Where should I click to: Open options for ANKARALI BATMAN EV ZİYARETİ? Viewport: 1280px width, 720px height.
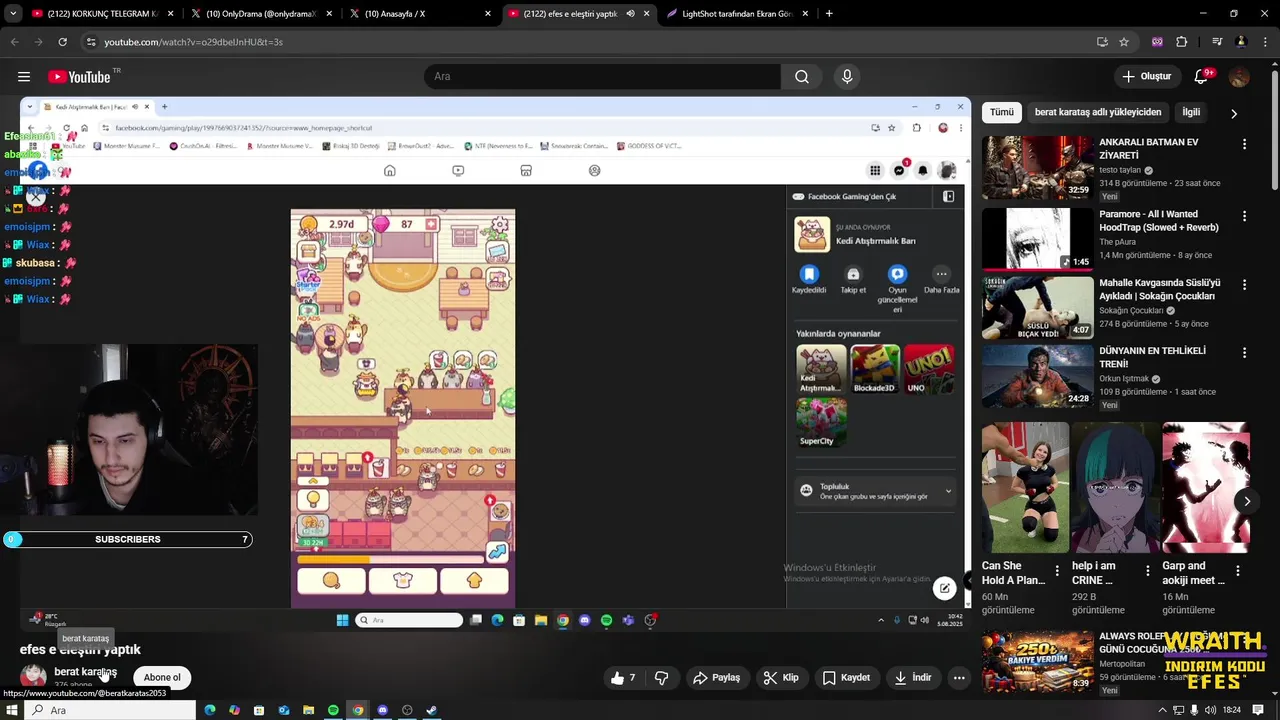click(1244, 144)
